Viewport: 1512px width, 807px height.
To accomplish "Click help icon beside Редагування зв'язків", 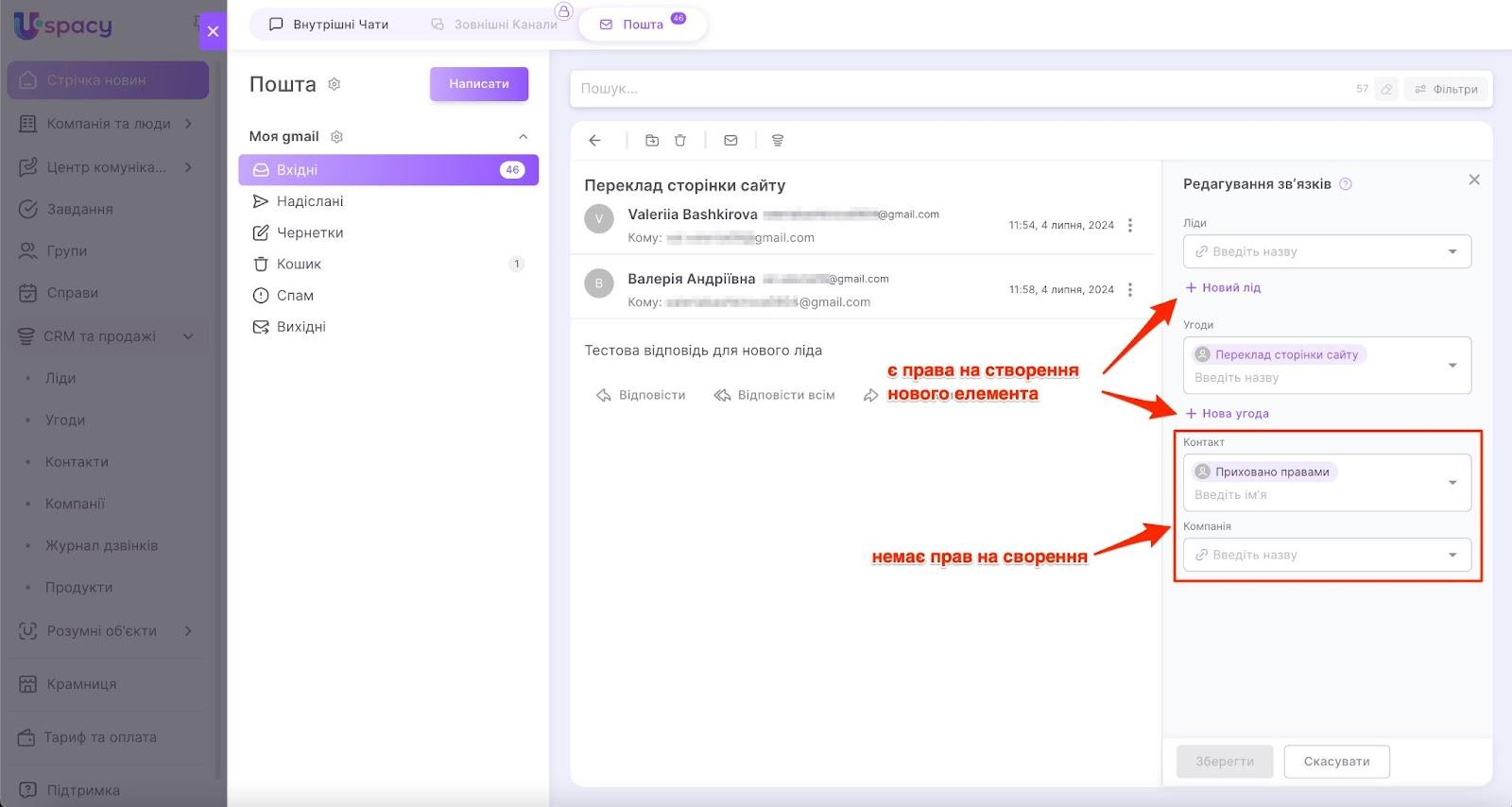I will pos(1346,184).
